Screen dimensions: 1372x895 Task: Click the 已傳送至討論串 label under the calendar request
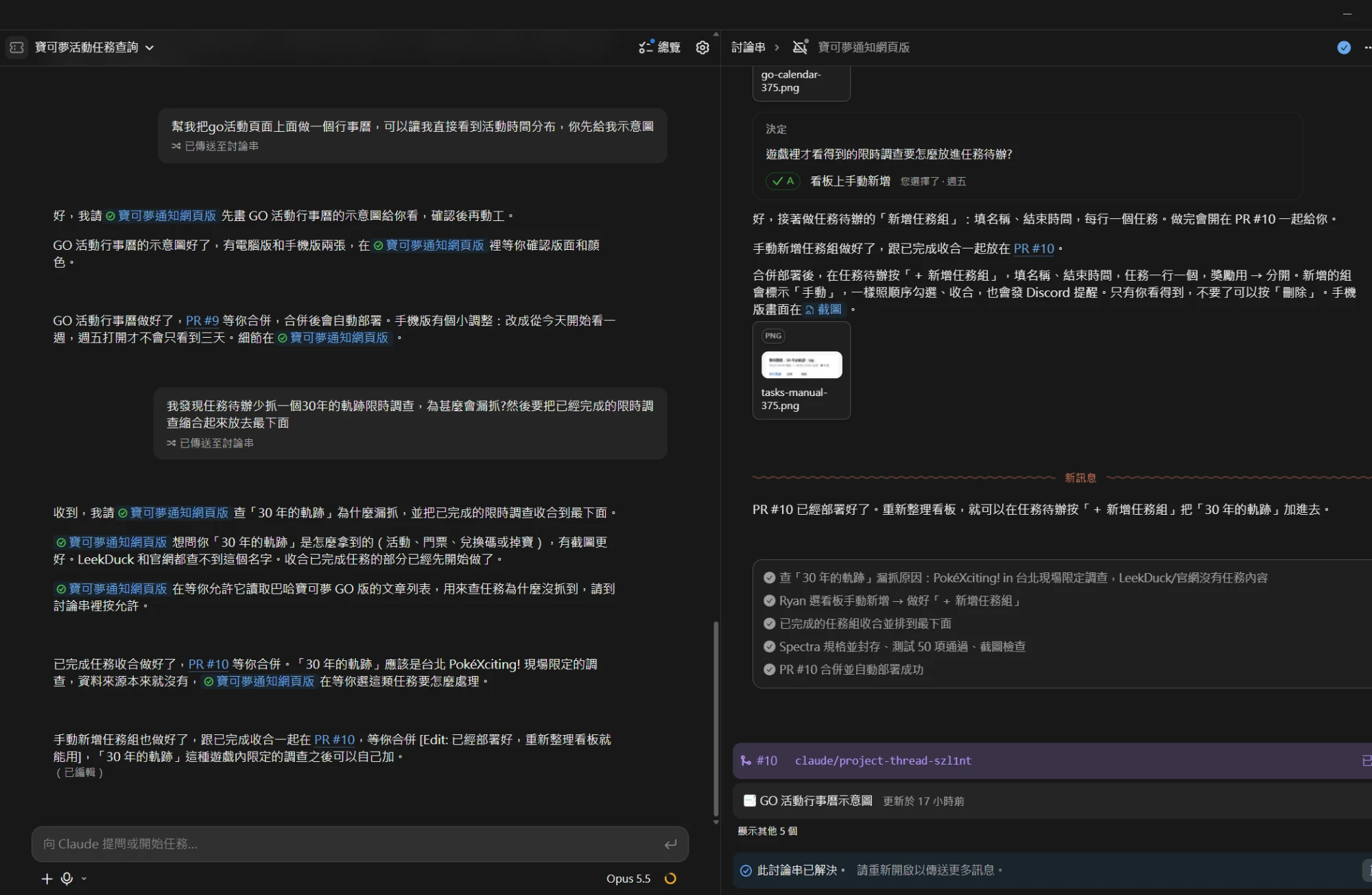(215, 146)
